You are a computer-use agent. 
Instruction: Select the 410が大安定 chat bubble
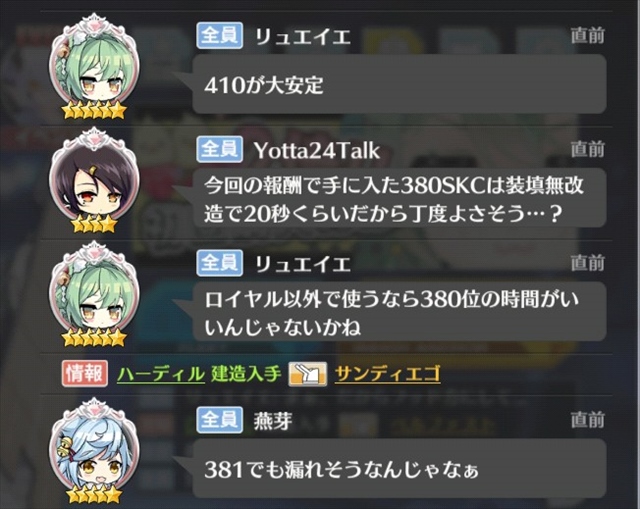[x=399, y=84]
